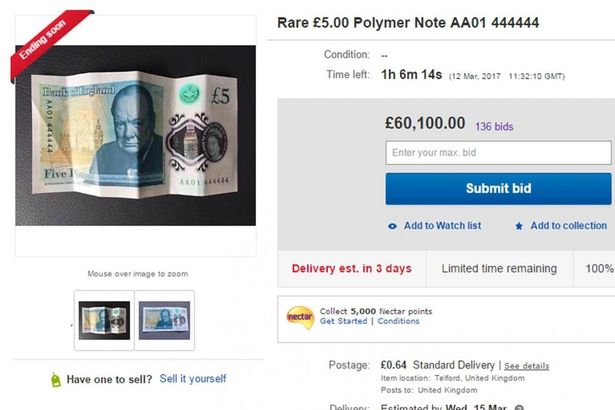Select the first folded note thumbnail

click(104, 320)
